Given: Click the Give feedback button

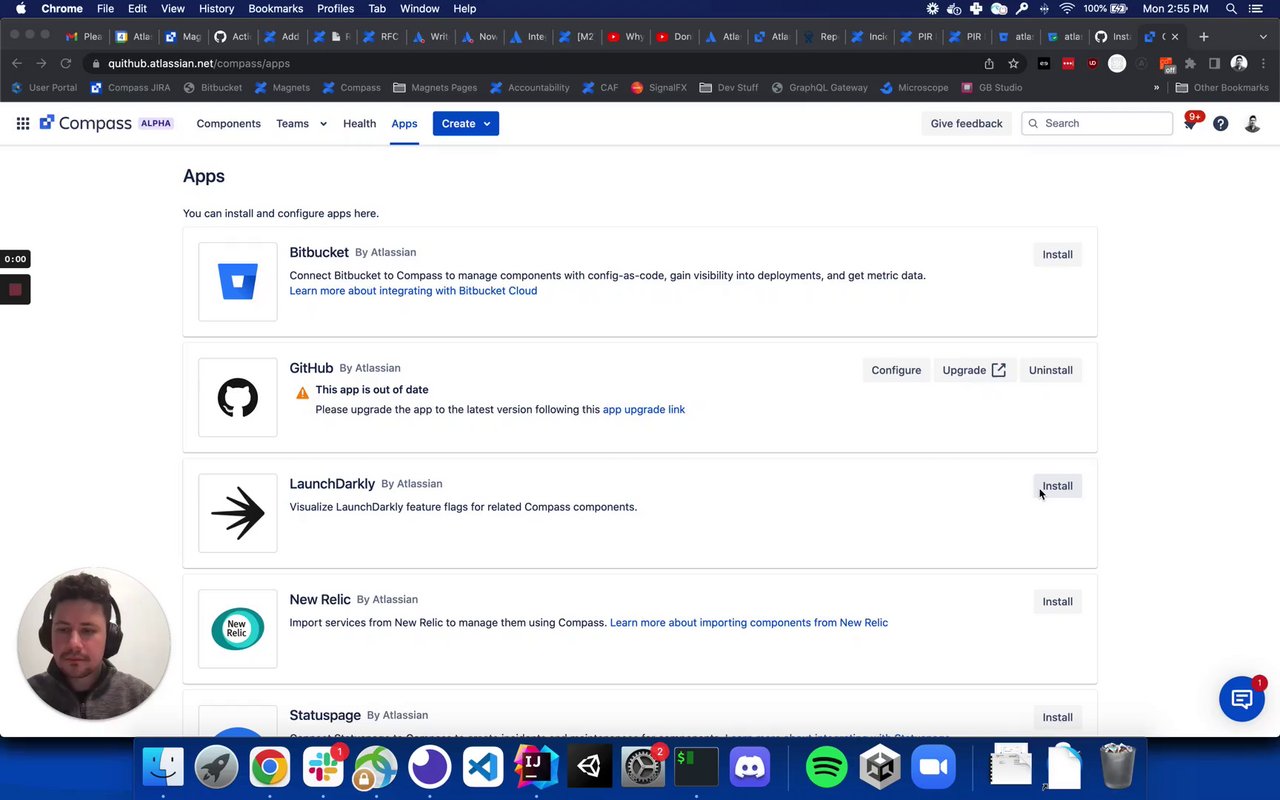Looking at the screenshot, I should coord(966,123).
